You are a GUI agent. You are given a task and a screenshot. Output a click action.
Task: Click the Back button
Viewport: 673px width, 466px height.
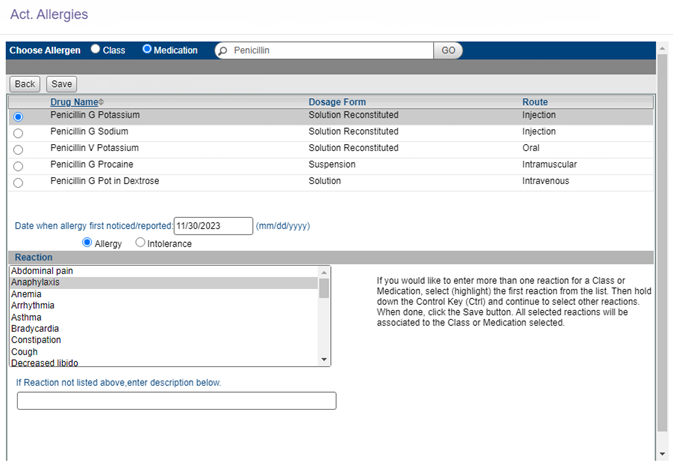[x=25, y=84]
